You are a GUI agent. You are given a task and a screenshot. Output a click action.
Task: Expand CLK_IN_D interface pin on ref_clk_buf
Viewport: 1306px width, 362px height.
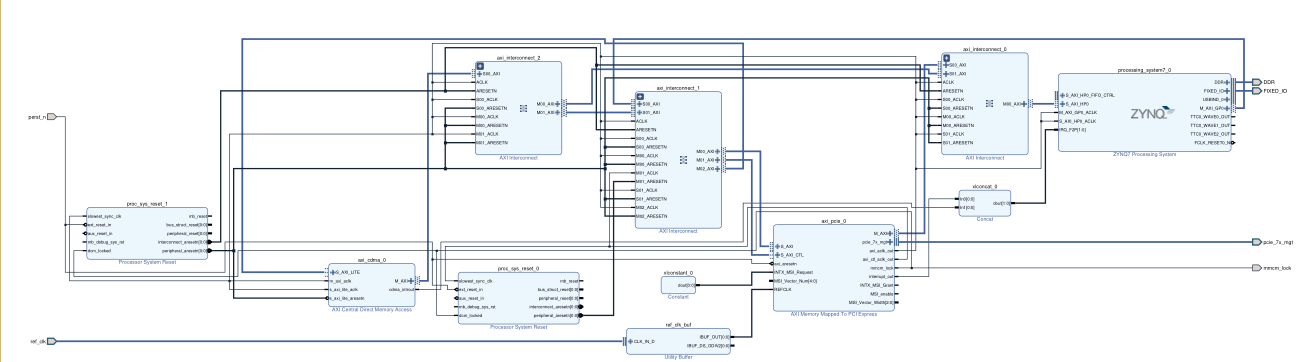click(x=630, y=341)
